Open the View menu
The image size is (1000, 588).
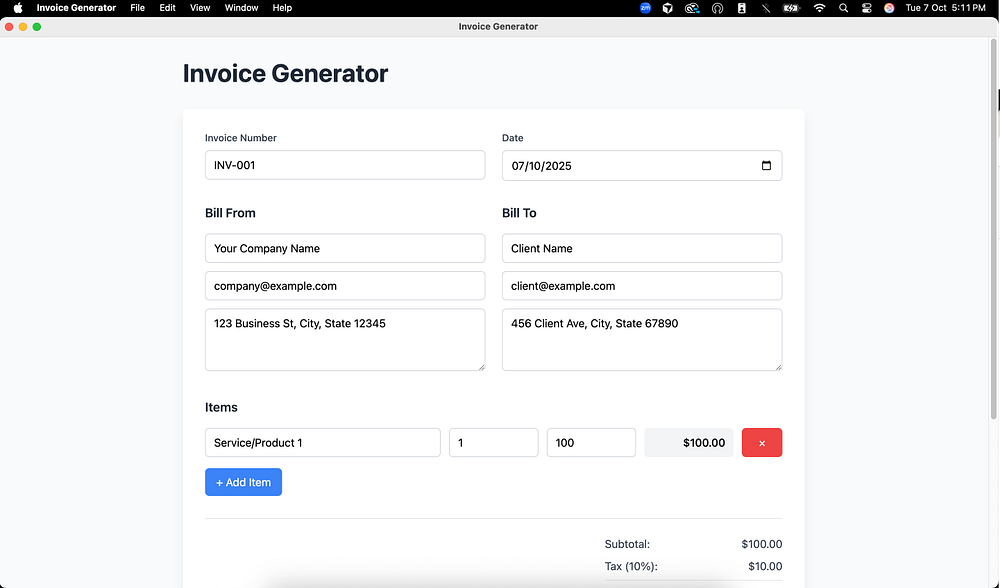click(x=200, y=8)
